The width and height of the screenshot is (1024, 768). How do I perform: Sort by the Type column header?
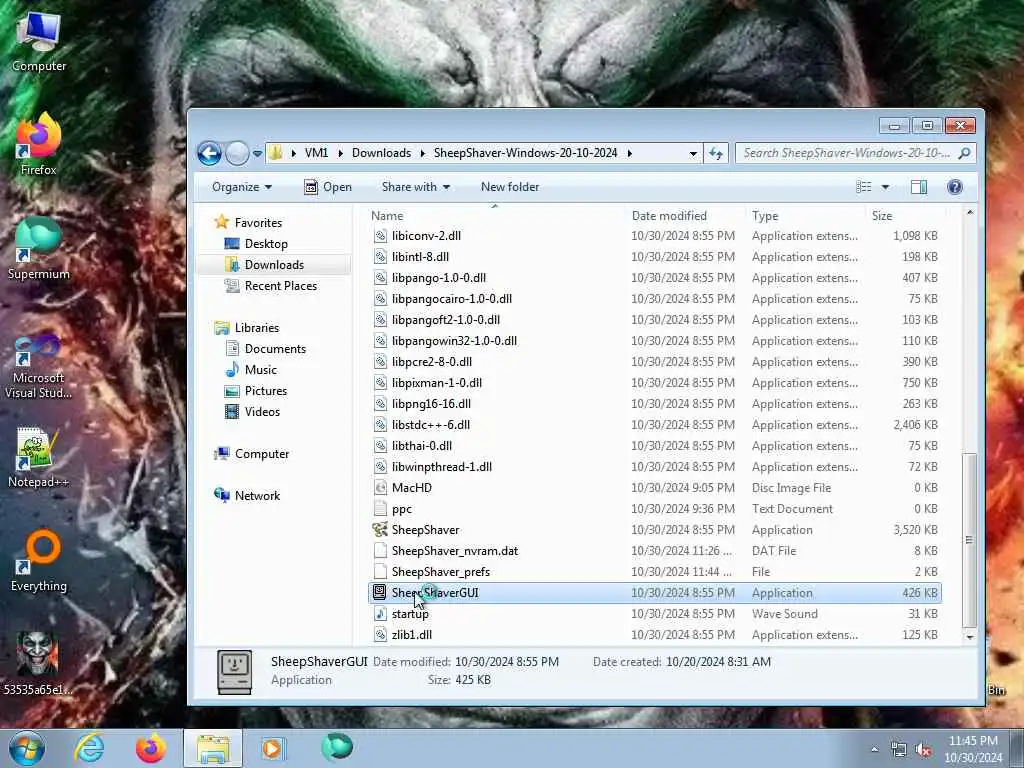805,216
